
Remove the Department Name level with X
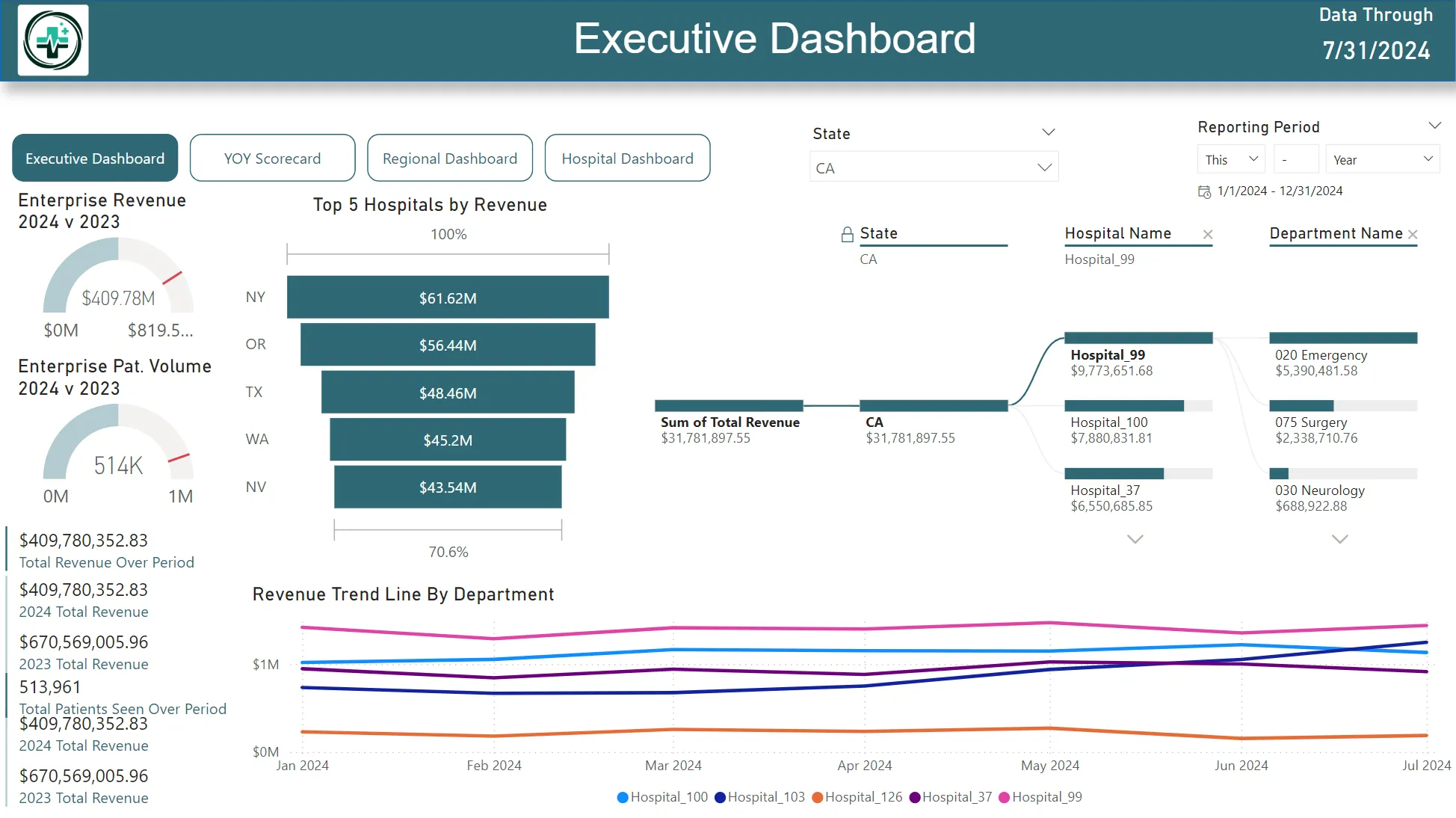click(x=1412, y=235)
